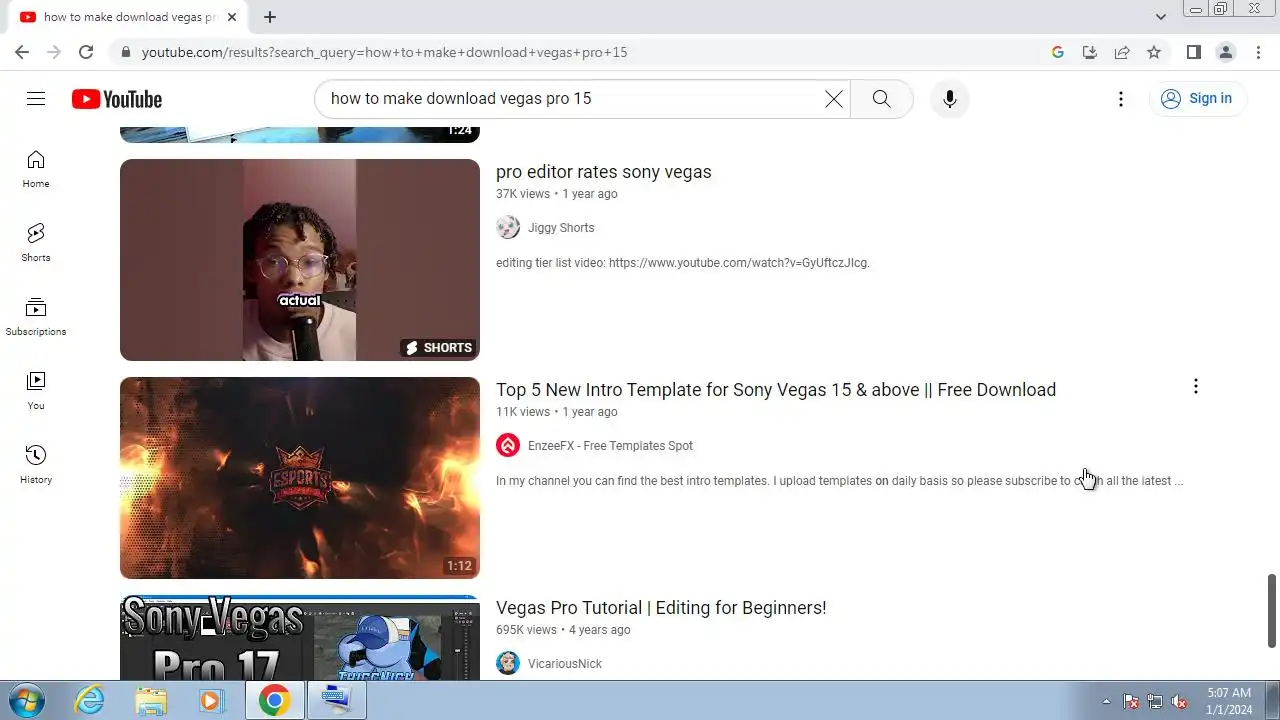Click the '695K views' text
This screenshot has width=1280, height=720.
point(526,630)
